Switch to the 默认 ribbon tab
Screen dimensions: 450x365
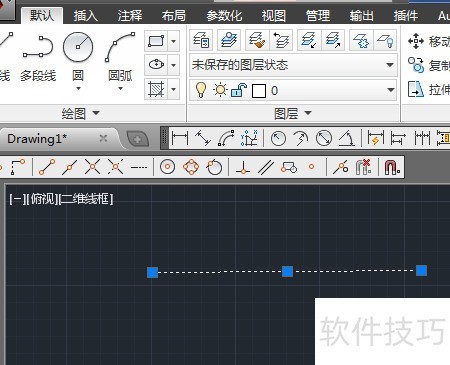(42, 16)
